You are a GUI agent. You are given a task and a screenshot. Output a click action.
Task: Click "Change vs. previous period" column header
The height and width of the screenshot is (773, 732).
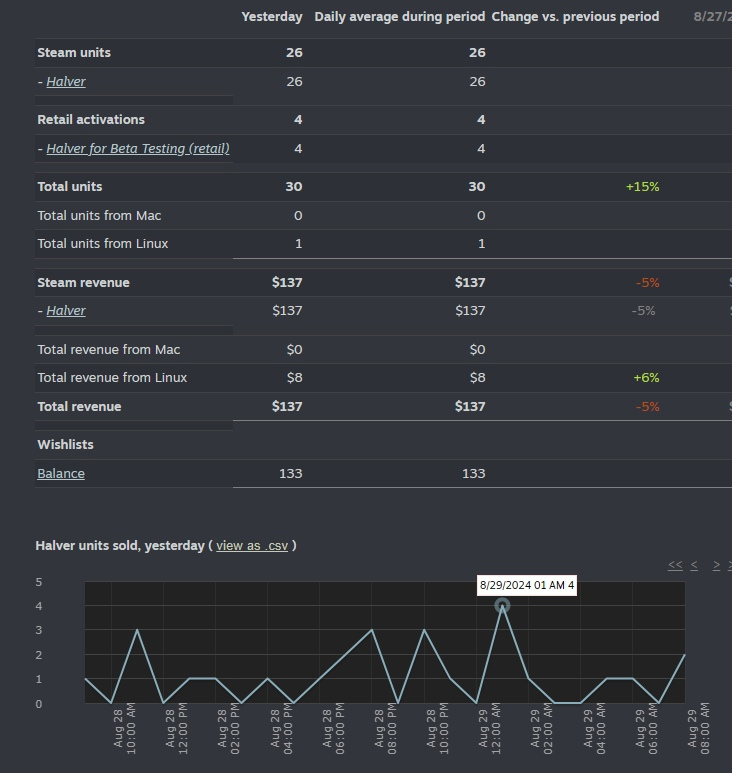click(575, 17)
